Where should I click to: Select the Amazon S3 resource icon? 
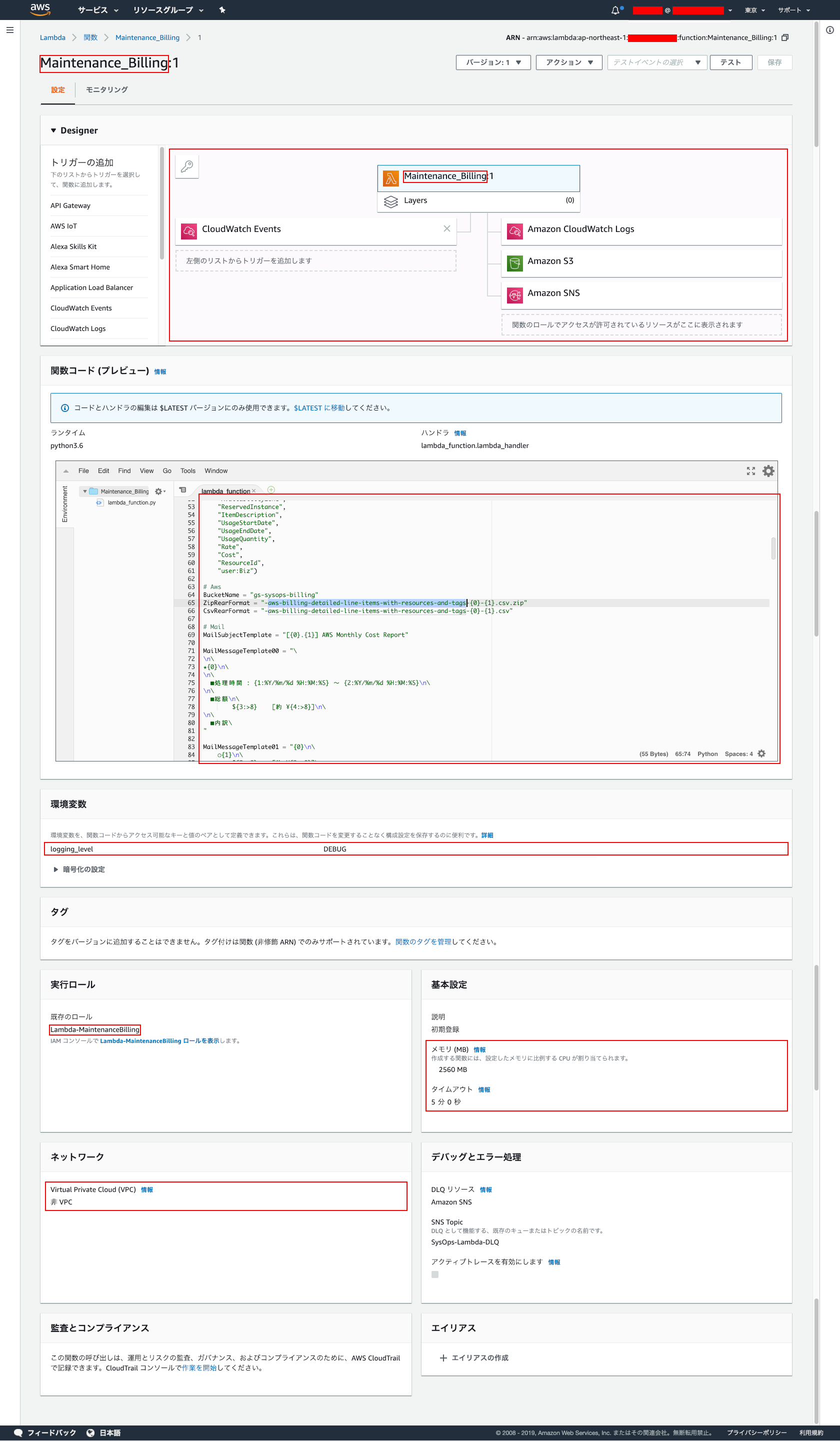515,262
